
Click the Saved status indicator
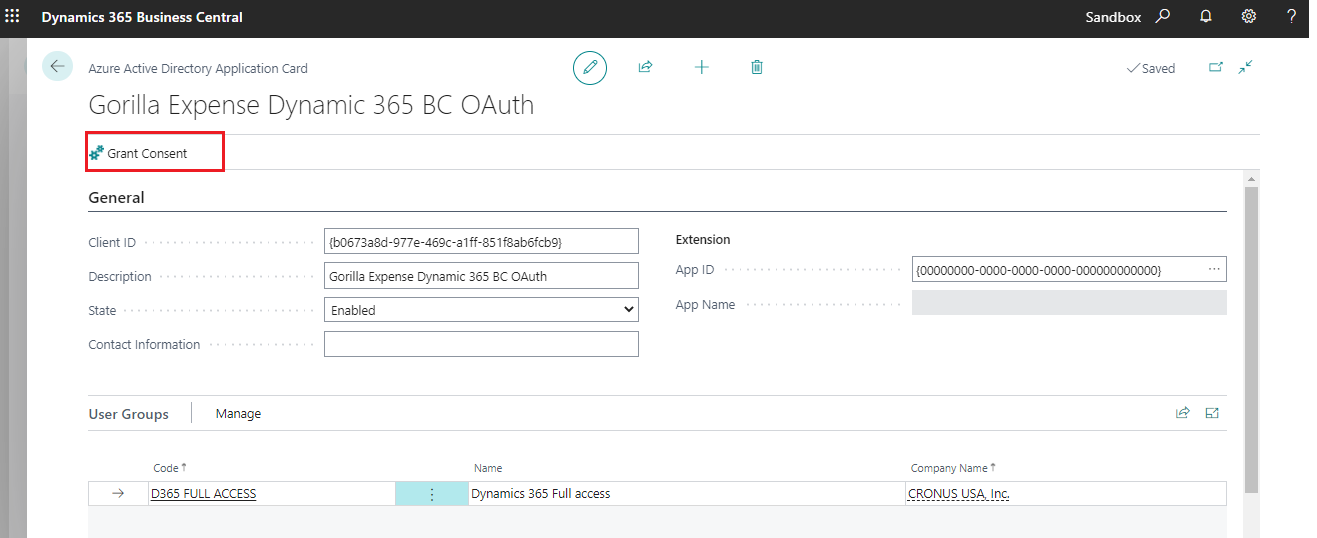pos(1151,69)
